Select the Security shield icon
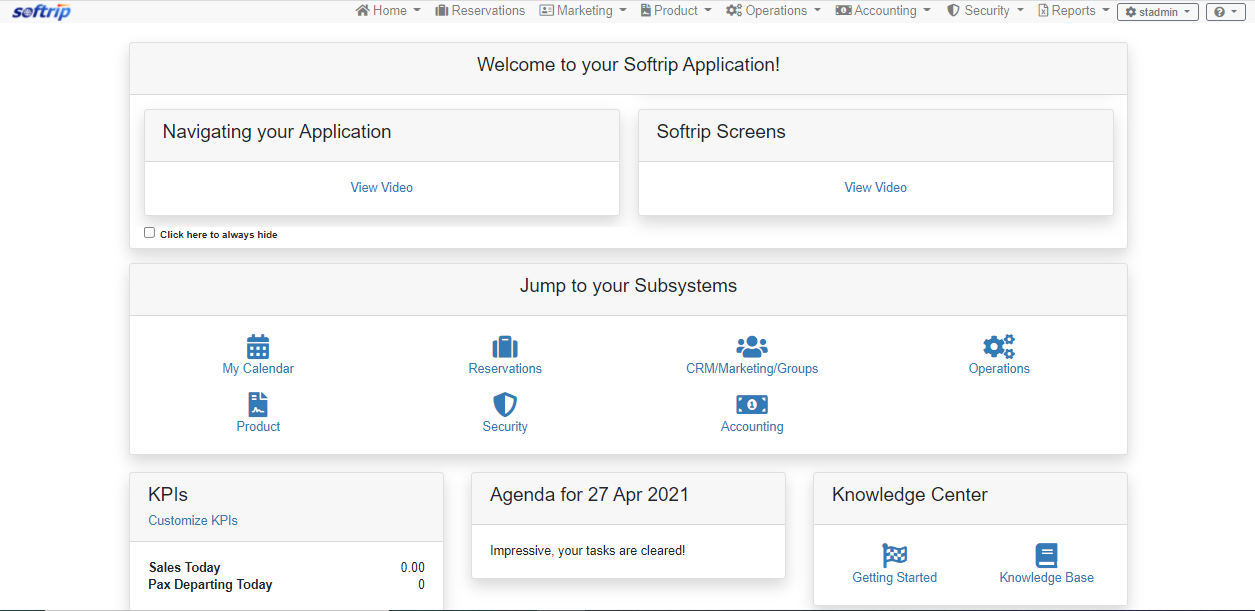The width and height of the screenshot is (1255, 611). coord(504,404)
